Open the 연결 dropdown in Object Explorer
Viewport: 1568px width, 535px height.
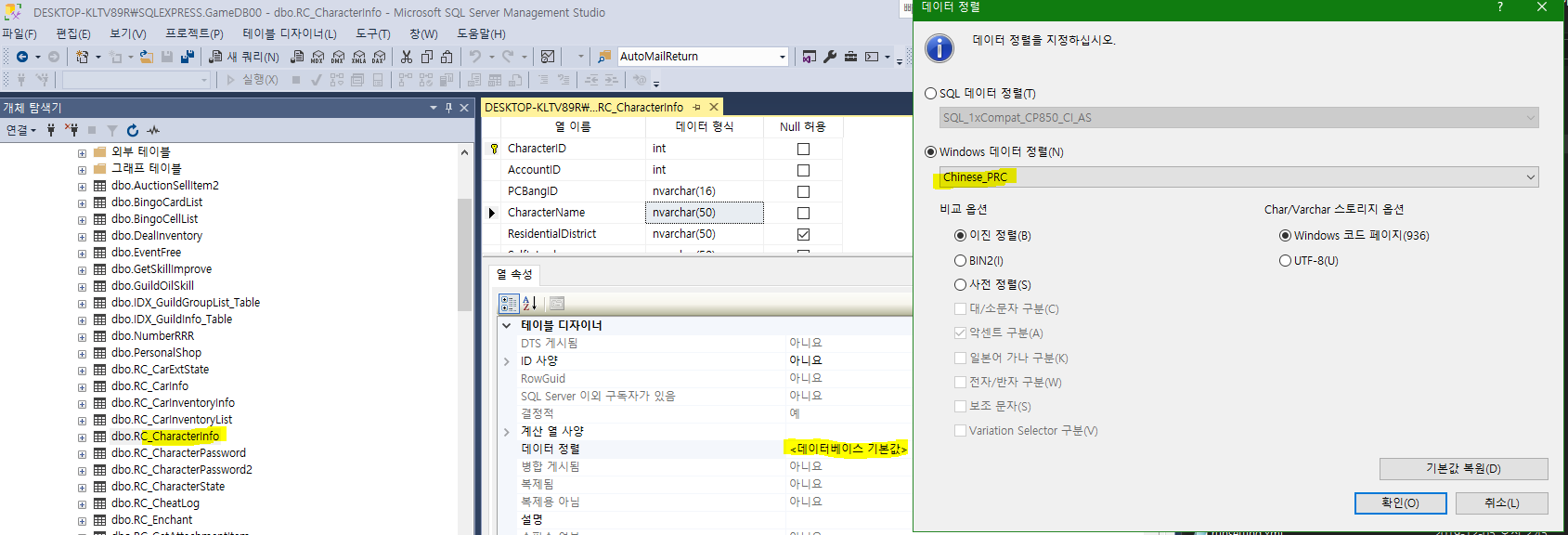click(x=20, y=130)
